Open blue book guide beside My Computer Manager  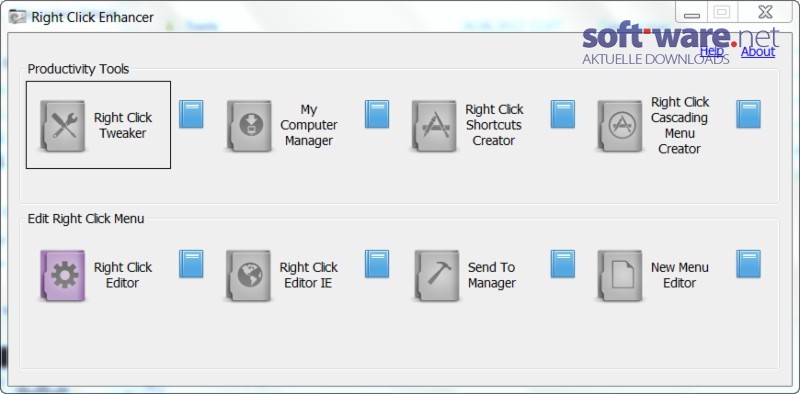point(377,114)
